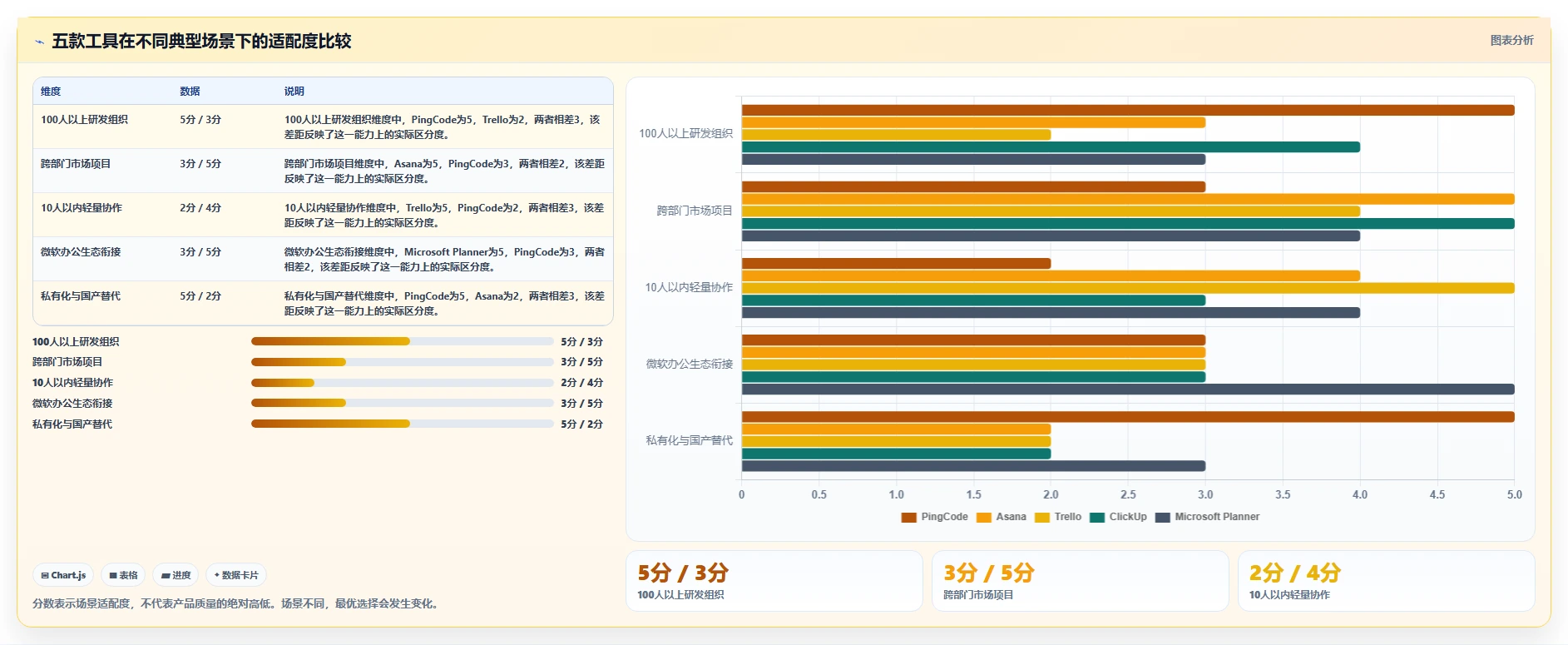Click Trello bar in the 10人以内轻量协作 chart group
The width and height of the screenshot is (1568, 645).
pos(1128,288)
